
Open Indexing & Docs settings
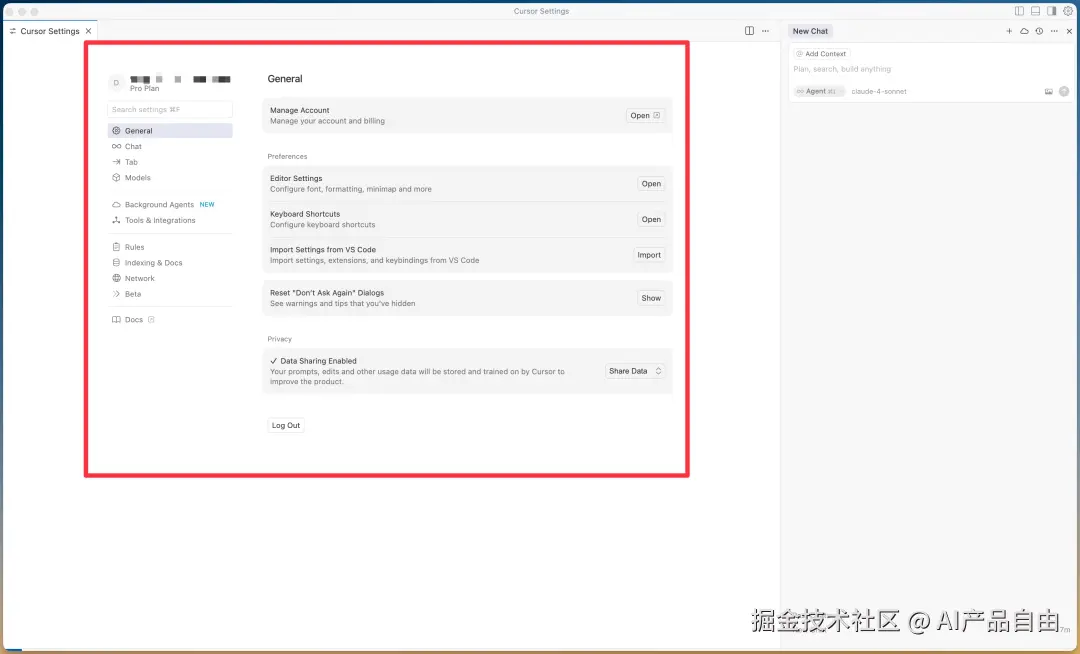coord(170,263)
